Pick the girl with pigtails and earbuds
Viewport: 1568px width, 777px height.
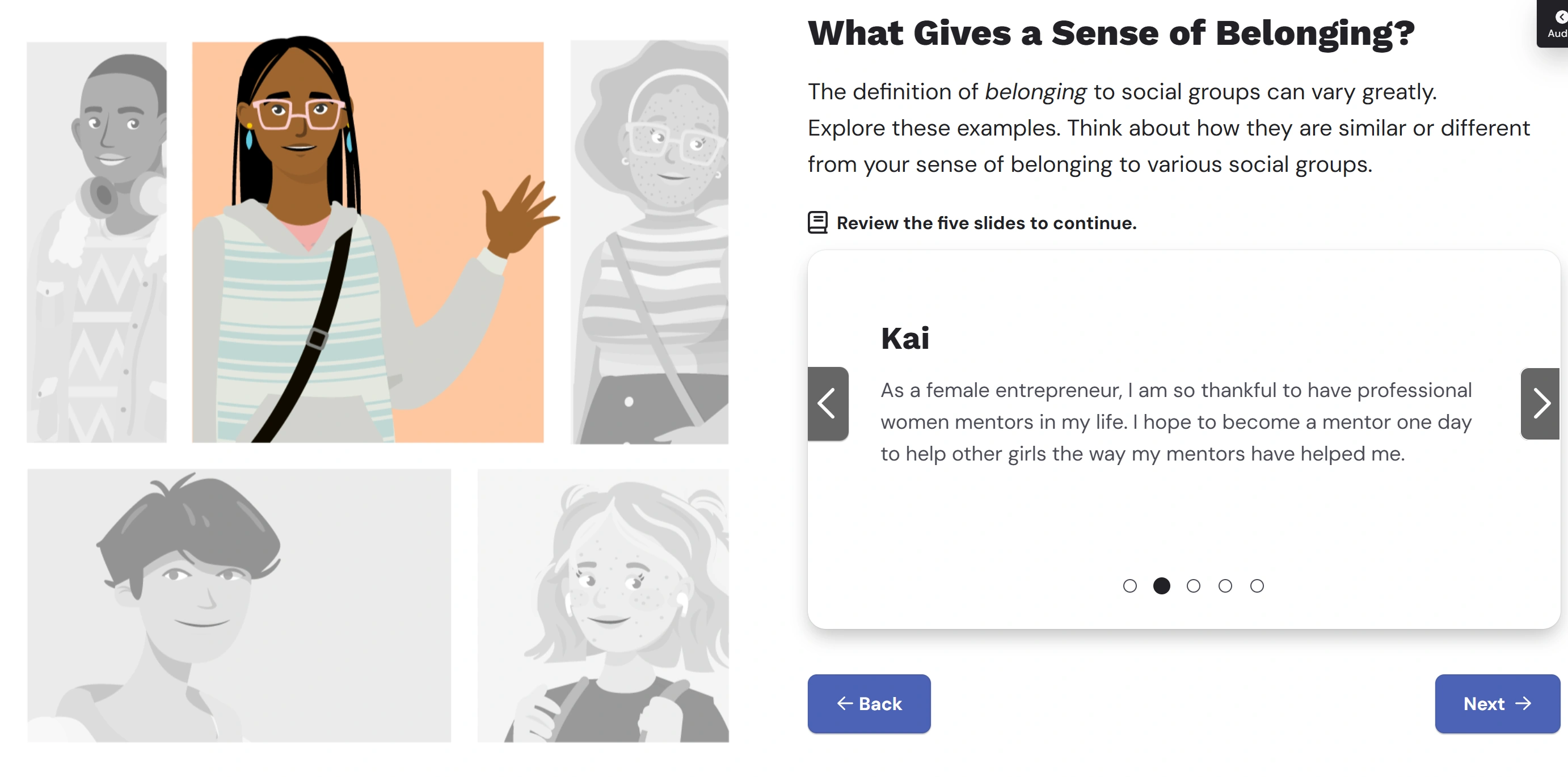[x=602, y=605]
